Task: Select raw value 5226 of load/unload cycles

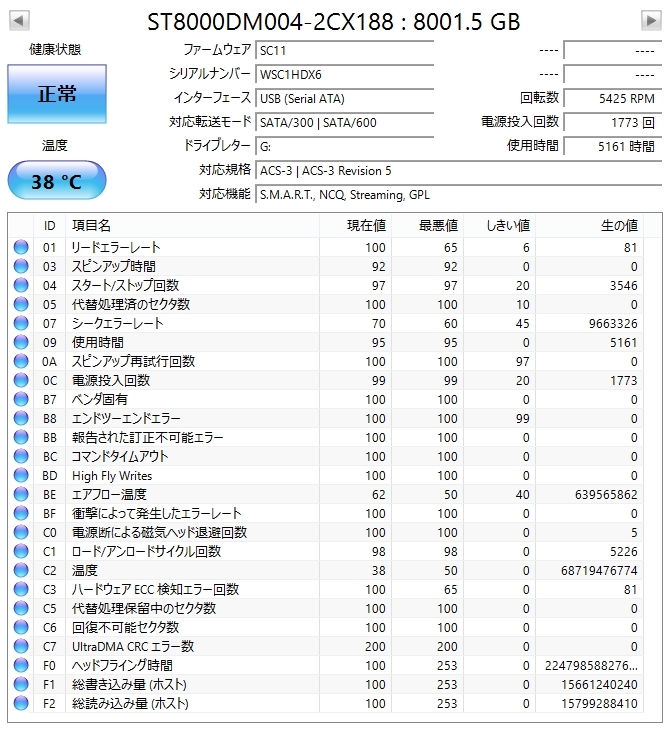Action: 623,552
